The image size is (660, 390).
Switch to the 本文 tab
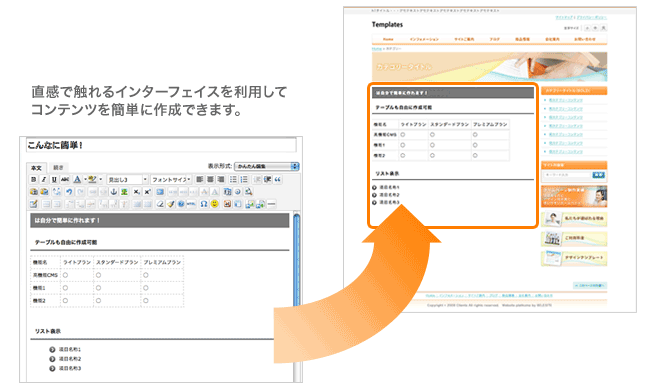pyautogui.click(x=37, y=168)
